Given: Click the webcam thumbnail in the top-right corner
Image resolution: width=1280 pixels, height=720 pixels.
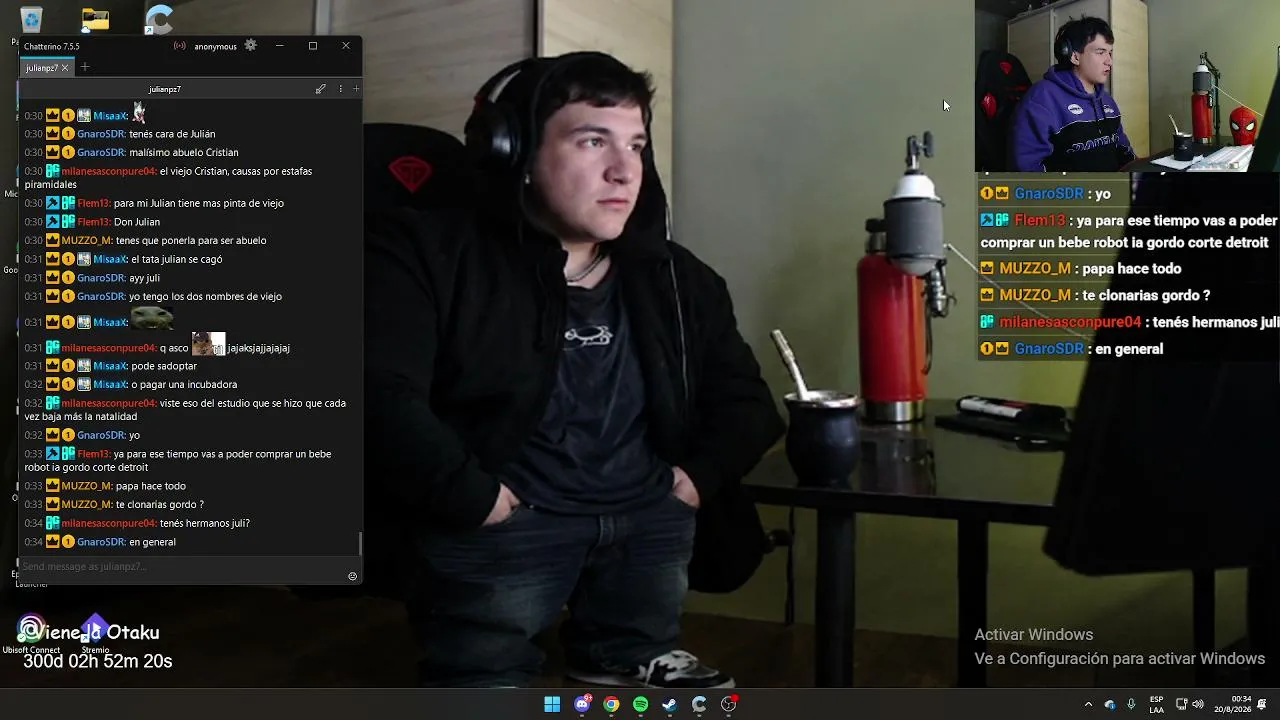Looking at the screenshot, I should [x=1127, y=86].
